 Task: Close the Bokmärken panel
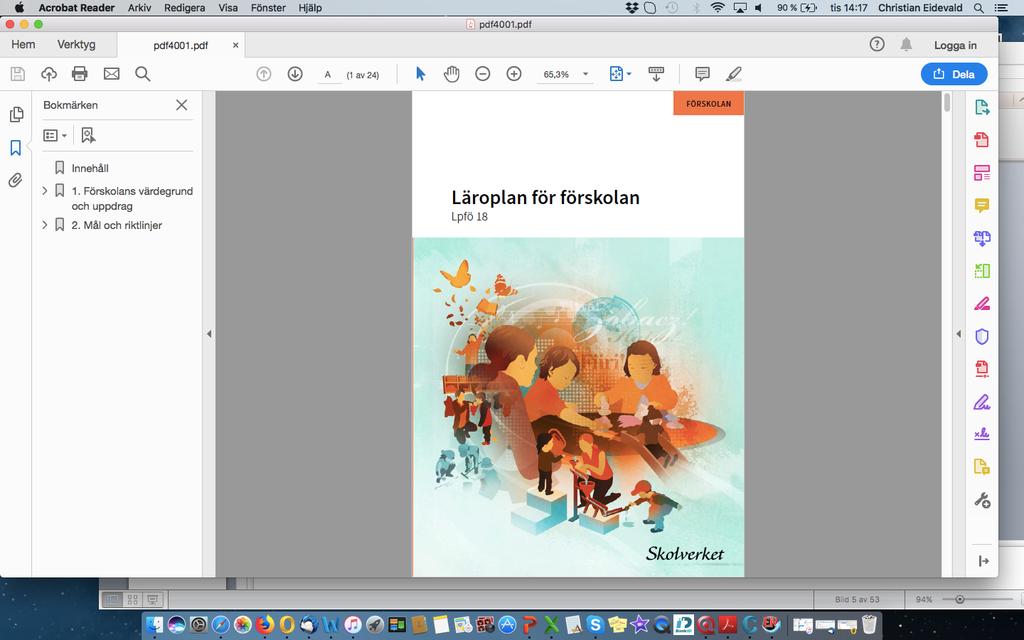point(182,105)
